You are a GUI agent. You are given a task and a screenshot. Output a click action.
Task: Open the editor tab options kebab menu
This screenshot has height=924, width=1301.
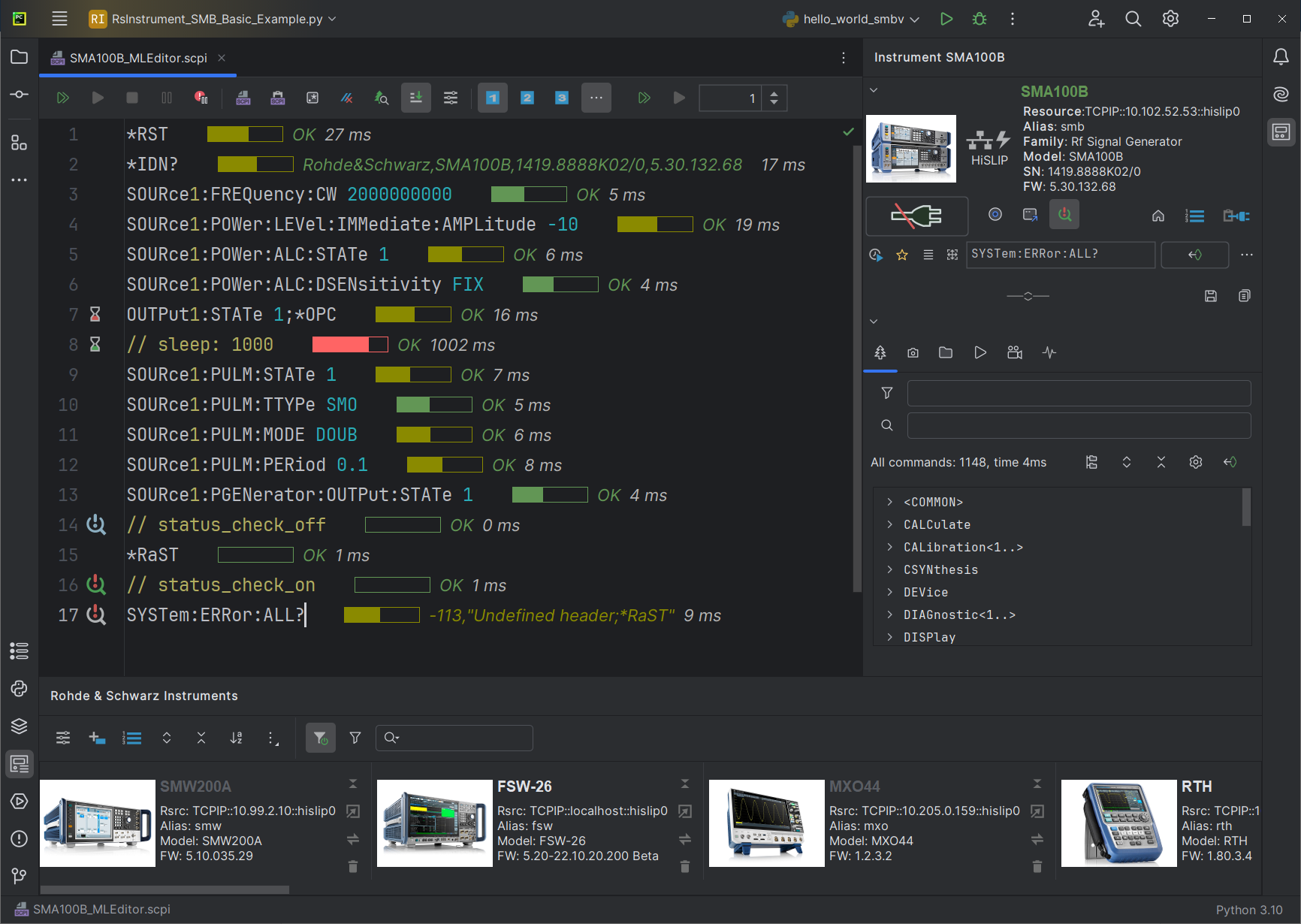(x=844, y=58)
